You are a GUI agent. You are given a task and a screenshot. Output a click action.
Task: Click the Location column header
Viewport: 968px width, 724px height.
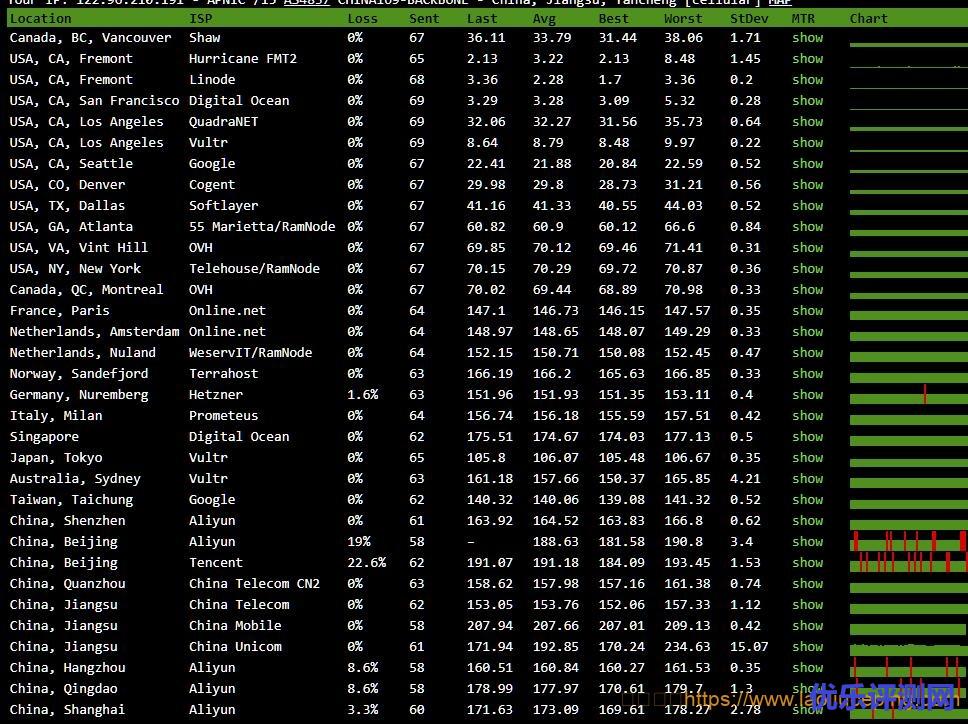point(41,18)
